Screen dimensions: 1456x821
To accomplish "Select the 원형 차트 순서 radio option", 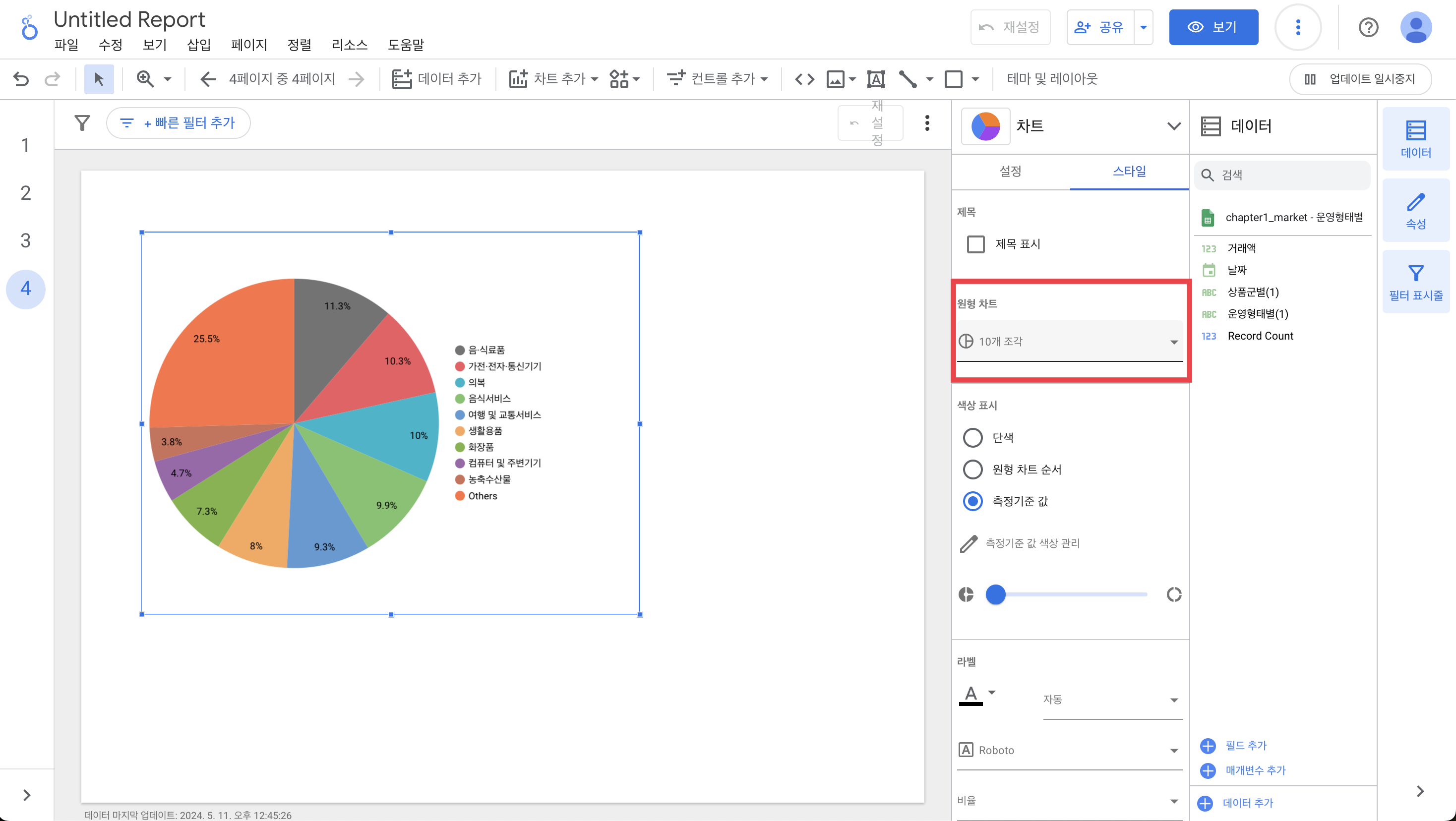I will pos(973,469).
